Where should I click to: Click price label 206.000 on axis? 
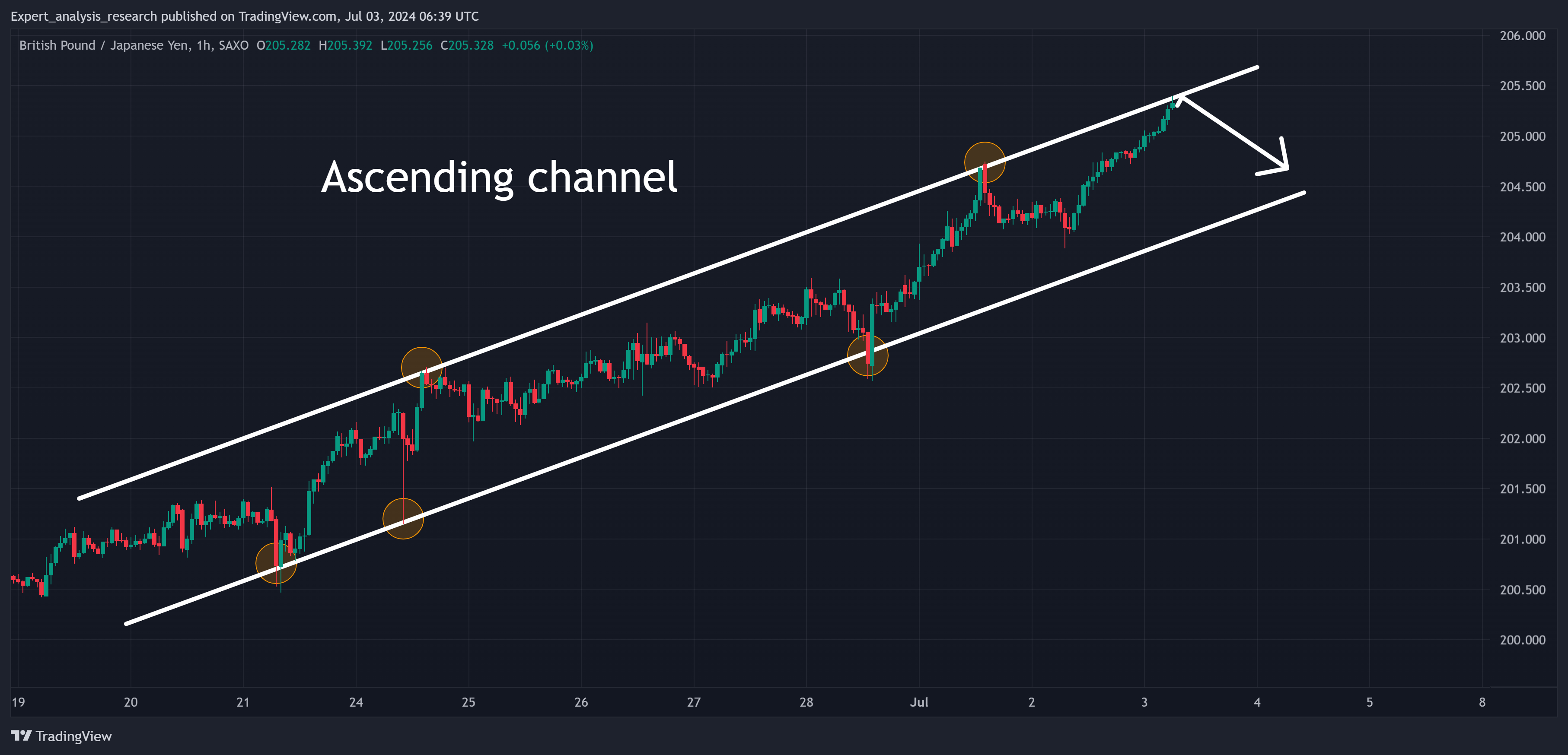tap(1522, 36)
